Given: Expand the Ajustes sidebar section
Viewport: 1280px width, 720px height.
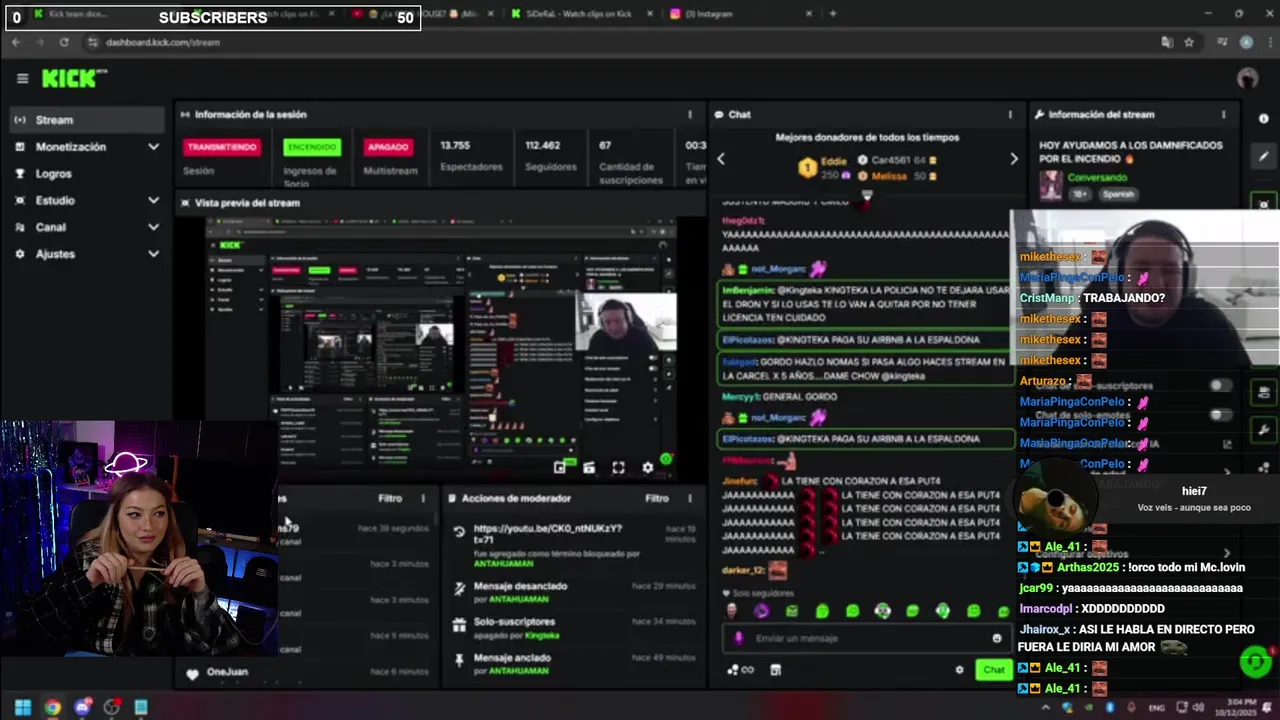Looking at the screenshot, I should (85, 254).
